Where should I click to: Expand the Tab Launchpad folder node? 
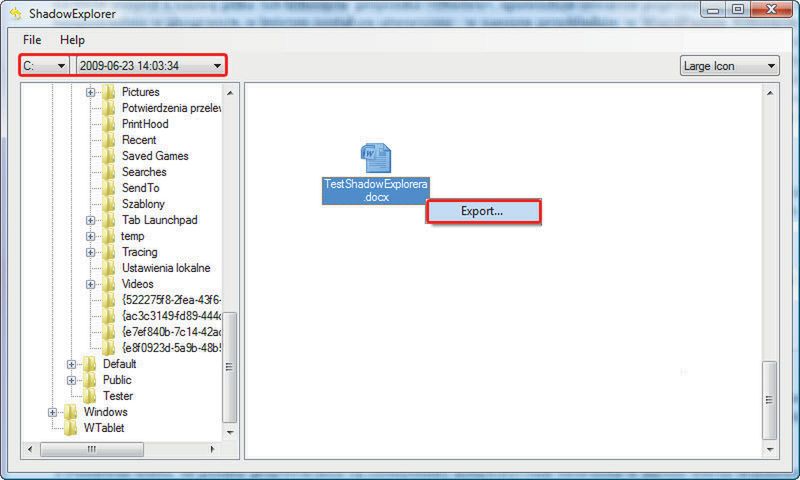click(90, 220)
